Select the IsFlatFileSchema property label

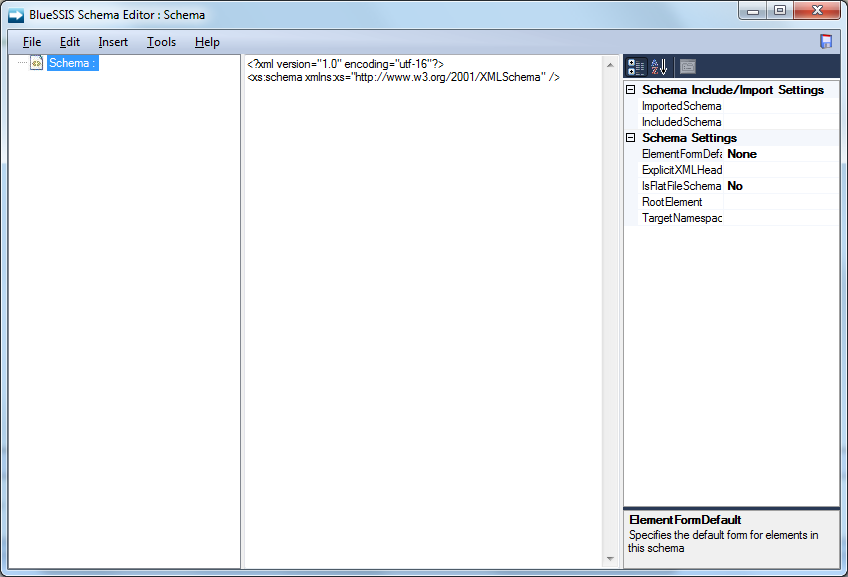pyautogui.click(x=681, y=186)
